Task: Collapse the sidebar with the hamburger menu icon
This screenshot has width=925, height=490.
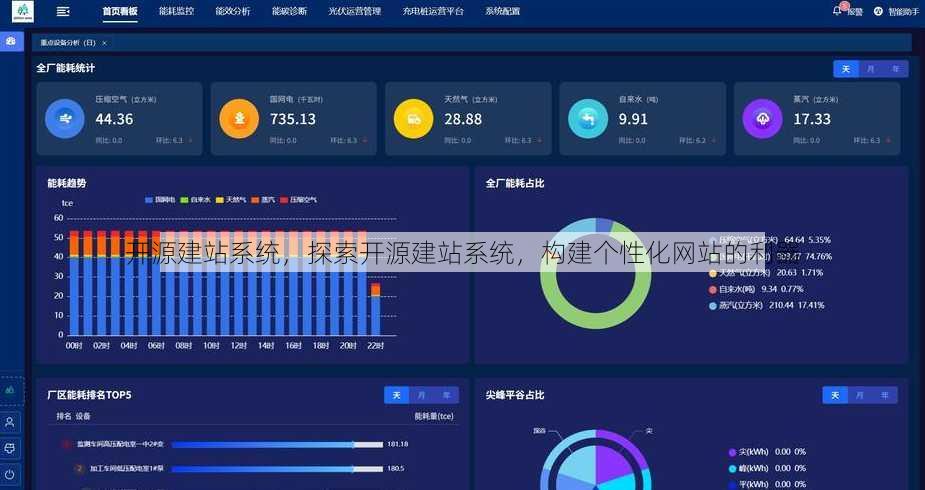Action: (63, 11)
